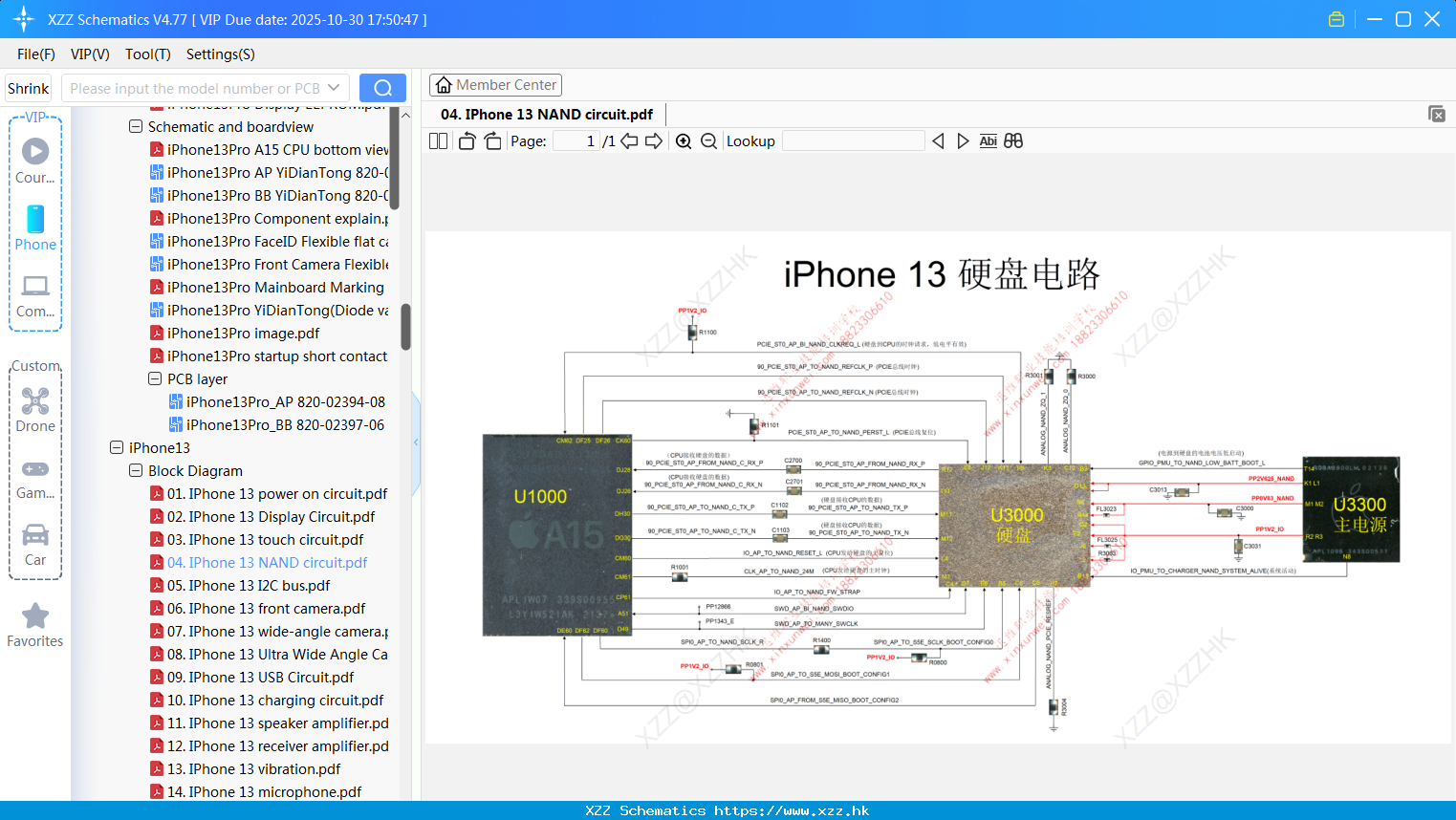Click the detach window icon at top right of viewer

pyautogui.click(x=1437, y=114)
